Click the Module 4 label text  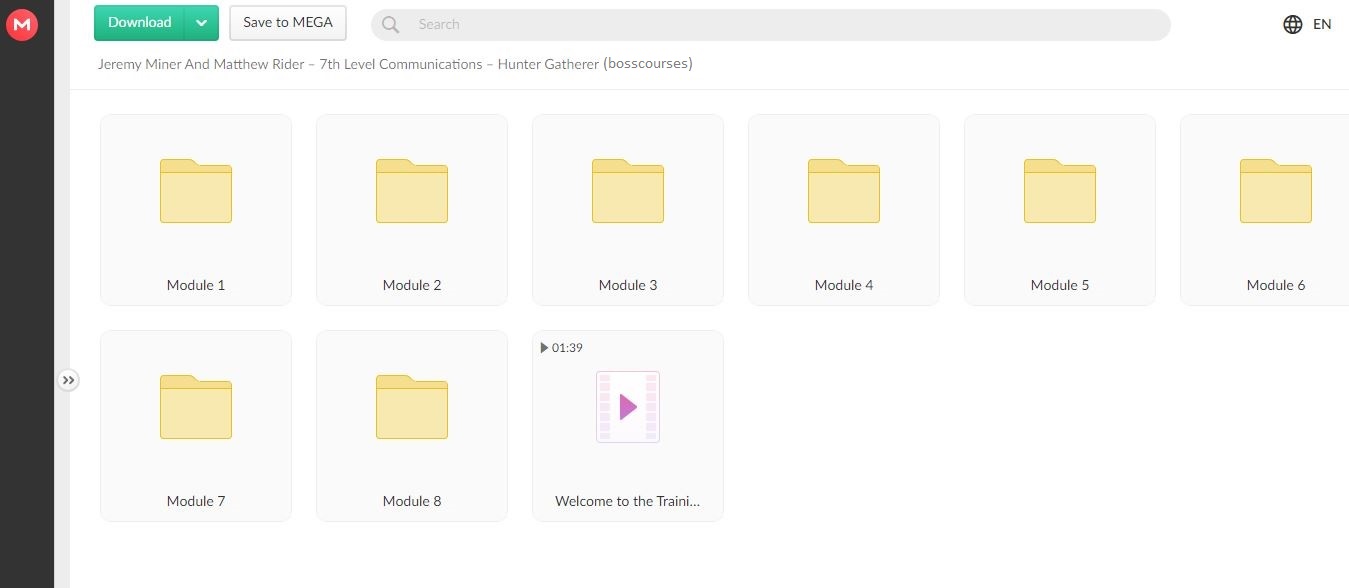844,285
